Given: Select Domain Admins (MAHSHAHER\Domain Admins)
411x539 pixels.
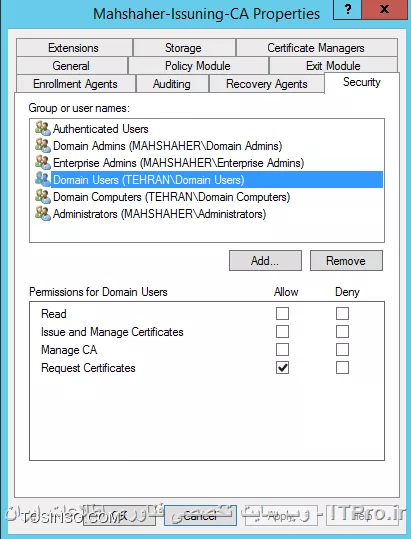Looking at the screenshot, I should [167, 146].
